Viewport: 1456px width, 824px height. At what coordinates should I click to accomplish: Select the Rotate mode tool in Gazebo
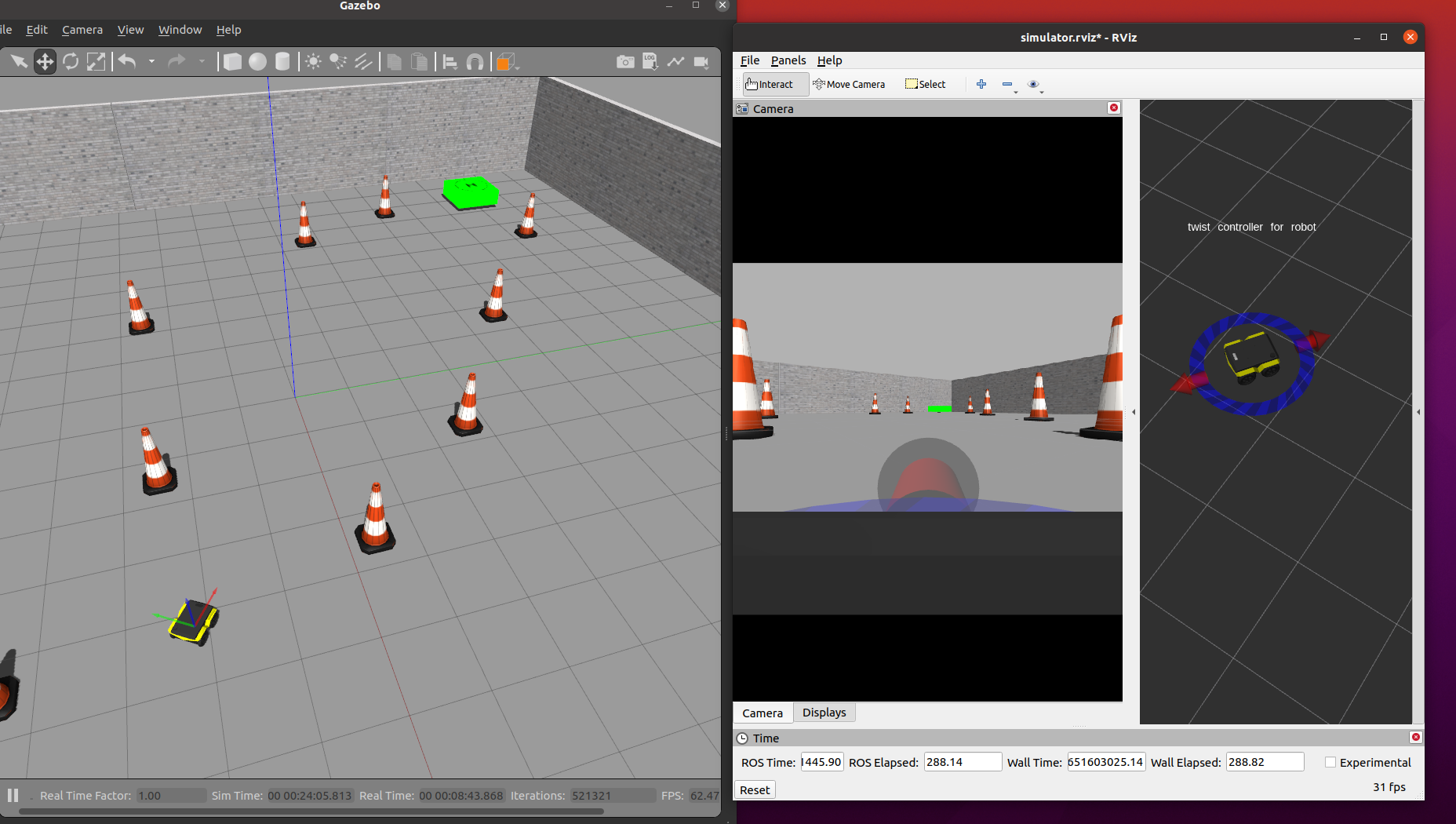[71, 61]
